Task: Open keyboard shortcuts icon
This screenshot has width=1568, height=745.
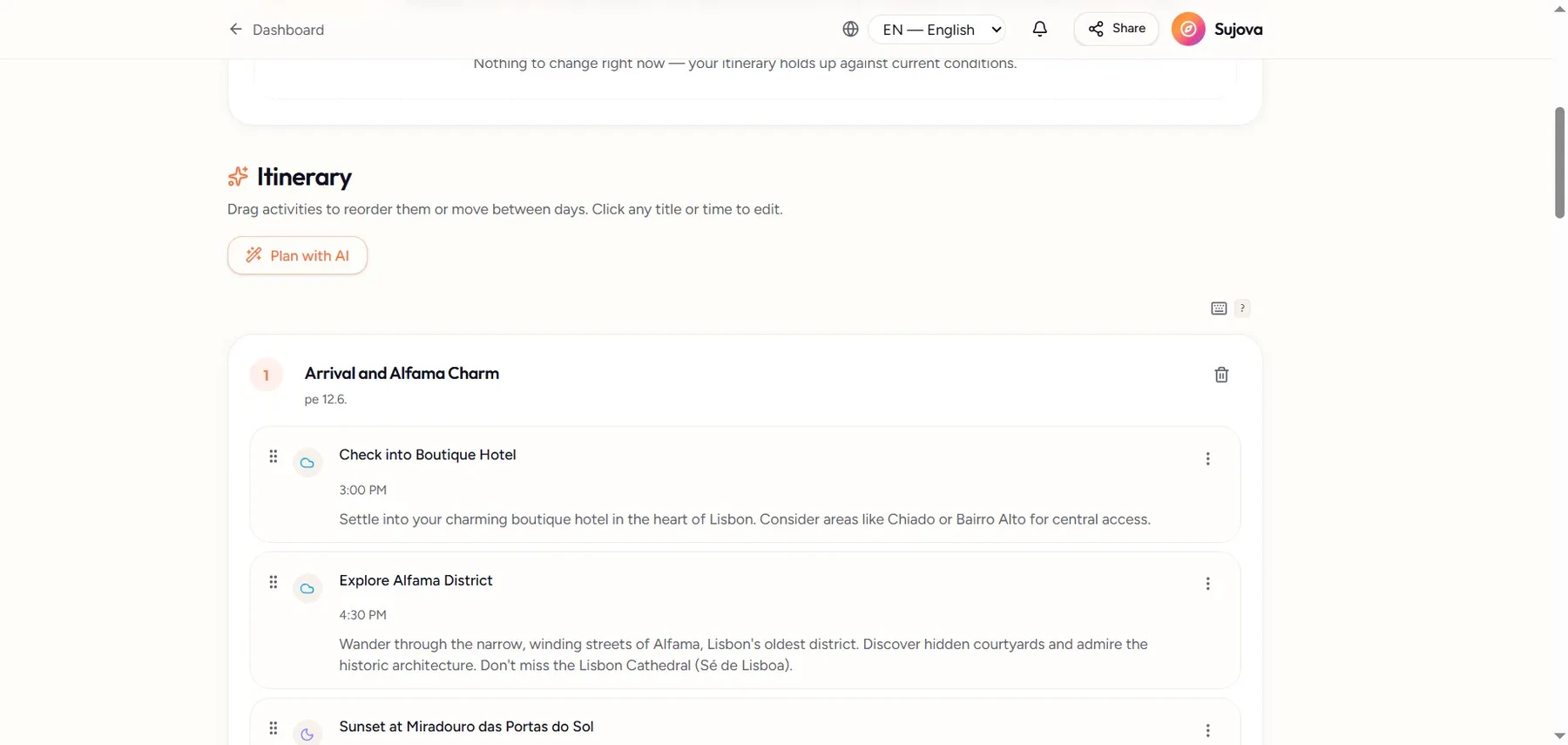Action: (1219, 308)
